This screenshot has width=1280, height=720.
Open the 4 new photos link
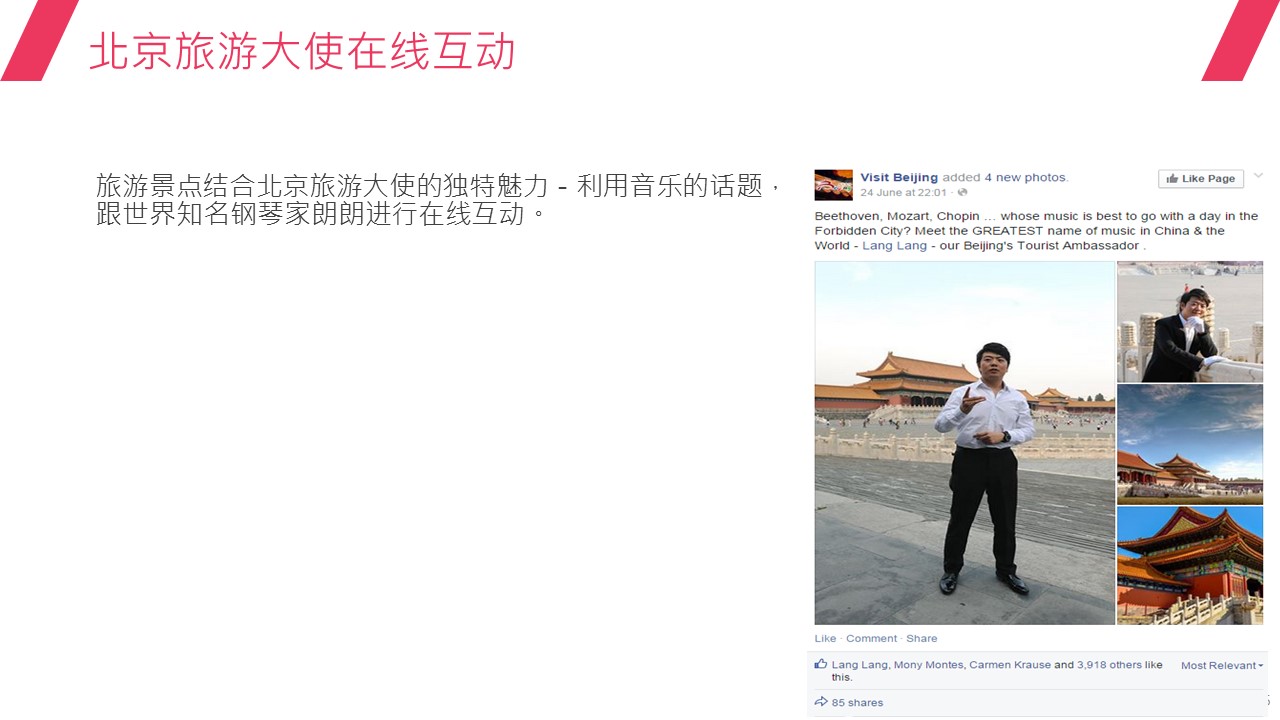1026,178
